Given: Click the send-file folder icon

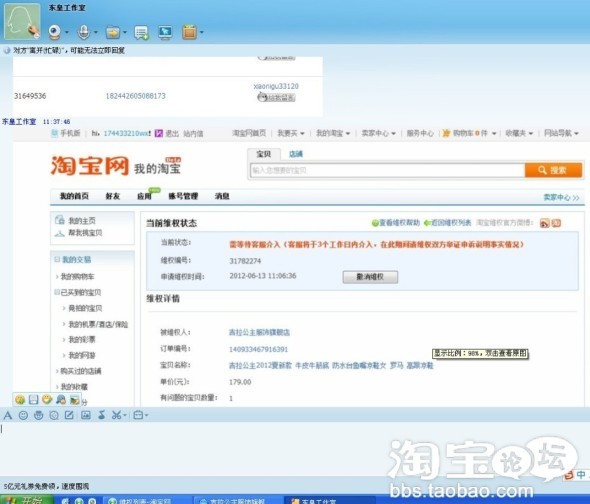Looking at the screenshot, I should click(x=113, y=32).
